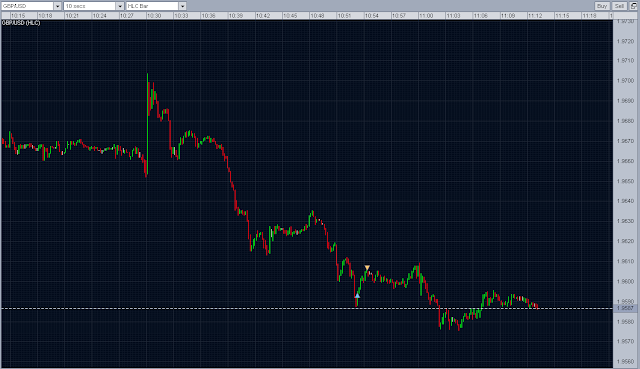Screen dimensions: 640x369
Task: Click the 1.9720 price axis label
Action: point(626,41)
